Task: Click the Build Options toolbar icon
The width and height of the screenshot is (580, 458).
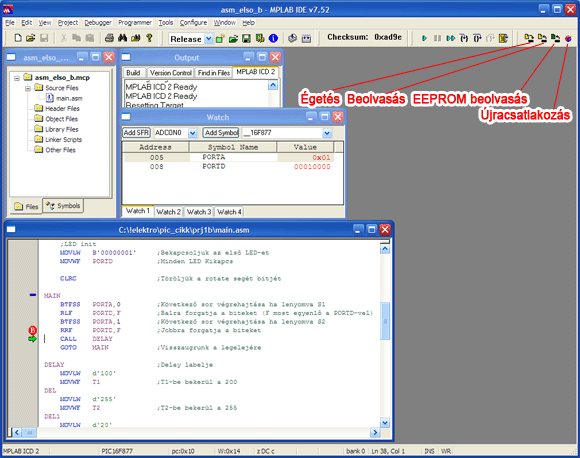Action: tap(260, 38)
